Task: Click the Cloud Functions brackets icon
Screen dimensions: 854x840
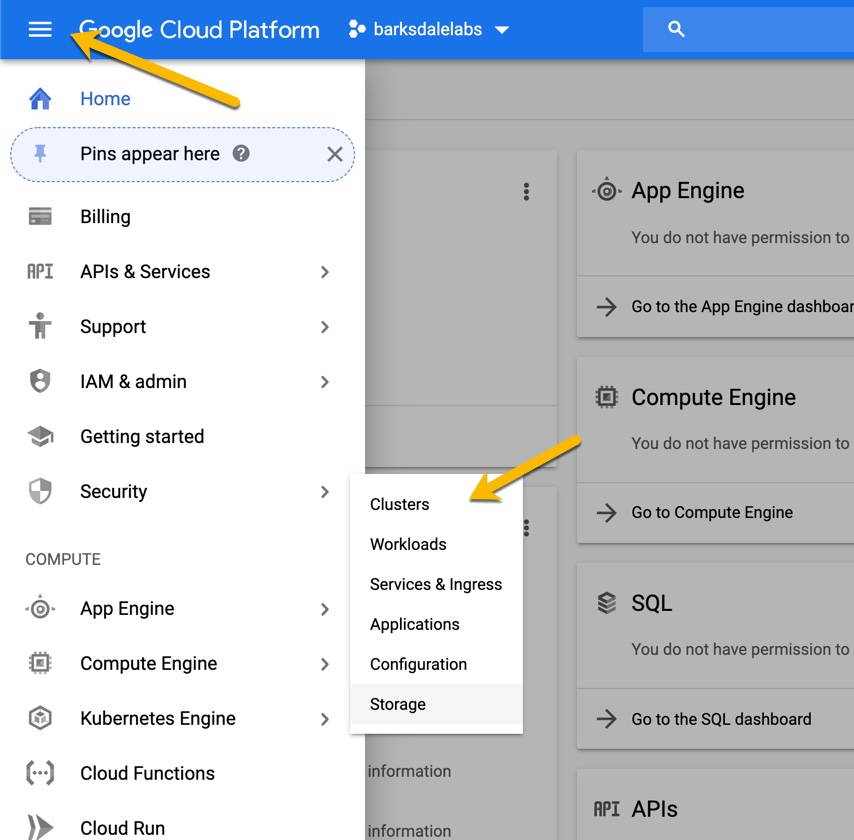Action: click(x=40, y=773)
